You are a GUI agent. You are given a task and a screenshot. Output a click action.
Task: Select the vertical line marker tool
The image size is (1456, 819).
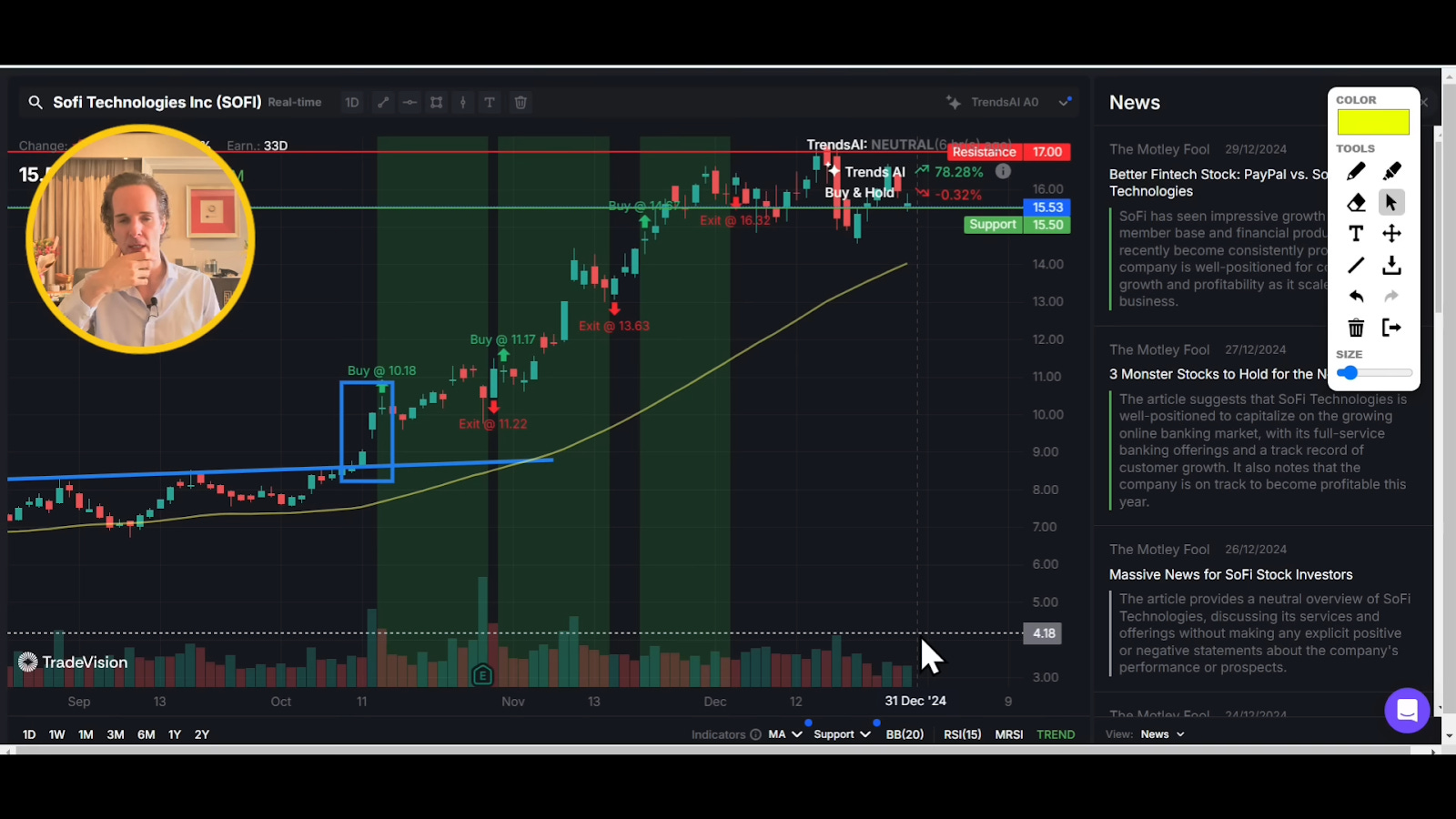click(x=463, y=103)
